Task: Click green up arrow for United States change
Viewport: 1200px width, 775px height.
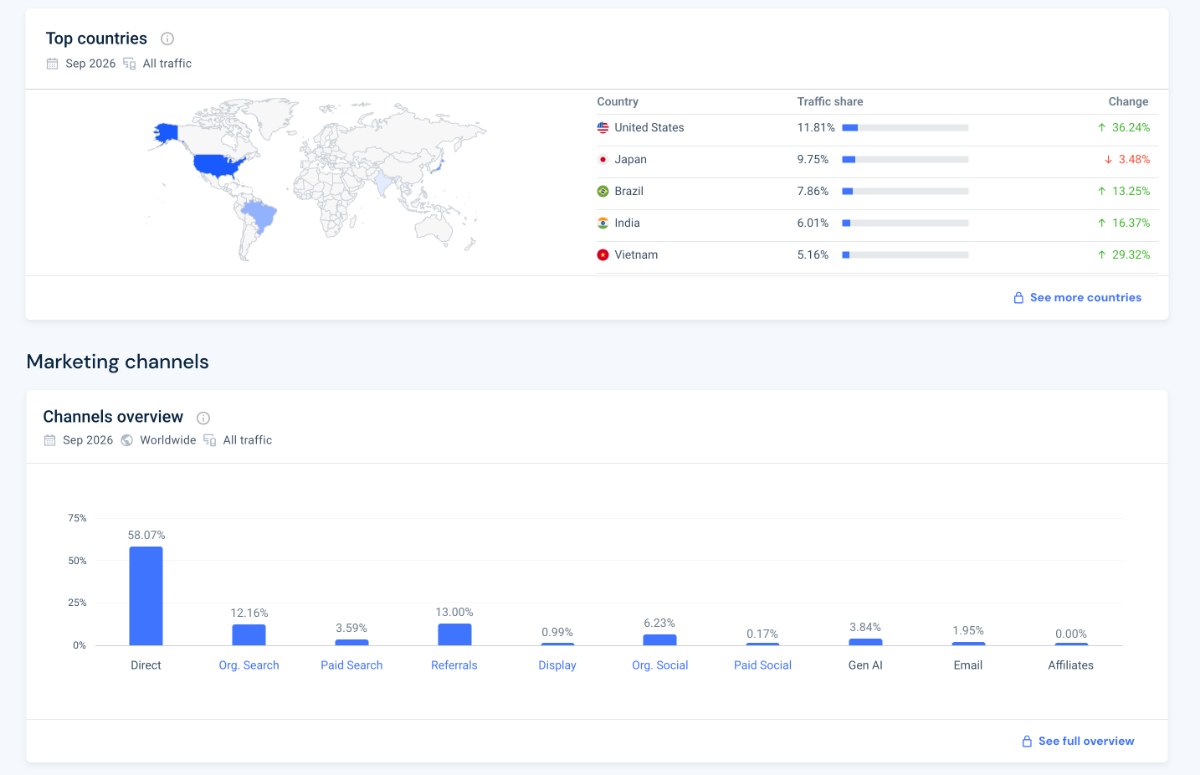Action: 1102,128
